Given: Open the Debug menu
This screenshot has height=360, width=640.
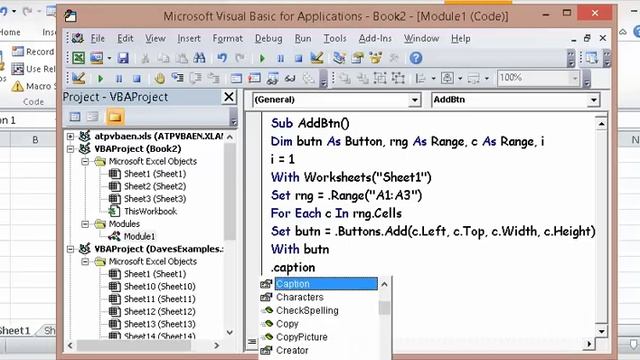Looking at the screenshot, I should tap(269, 38).
